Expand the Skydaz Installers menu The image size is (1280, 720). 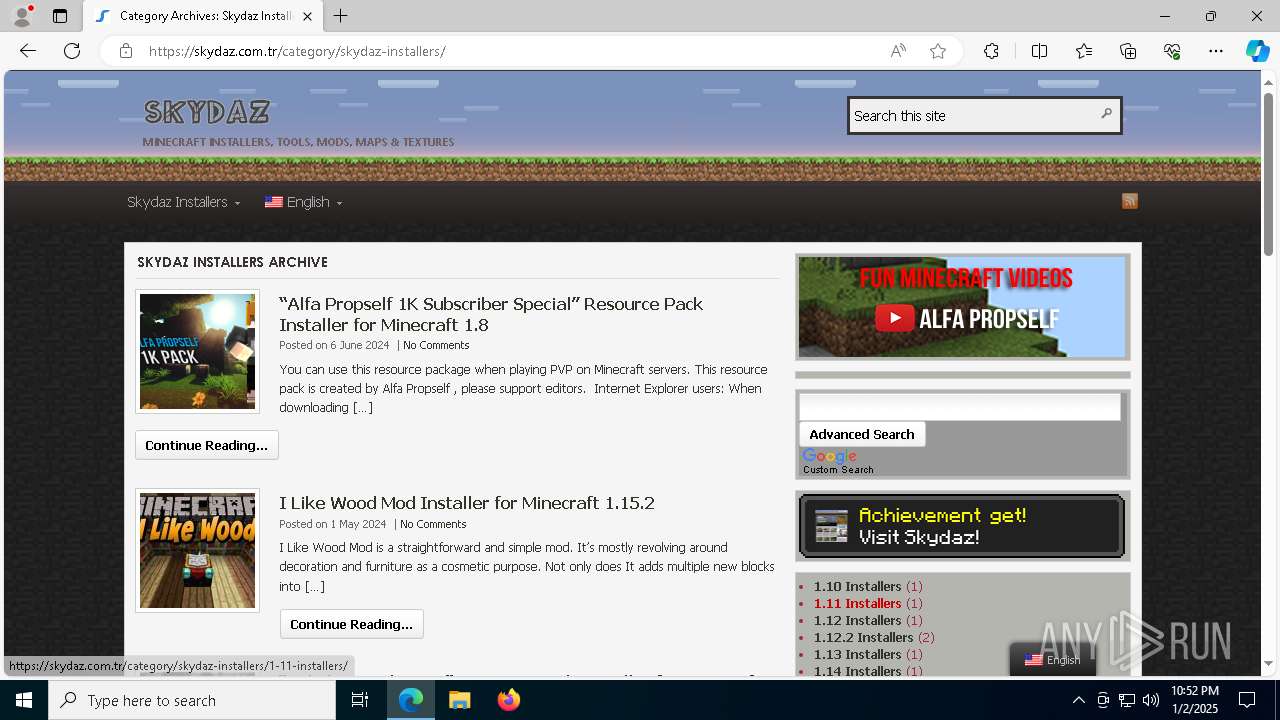coord(183,202)
